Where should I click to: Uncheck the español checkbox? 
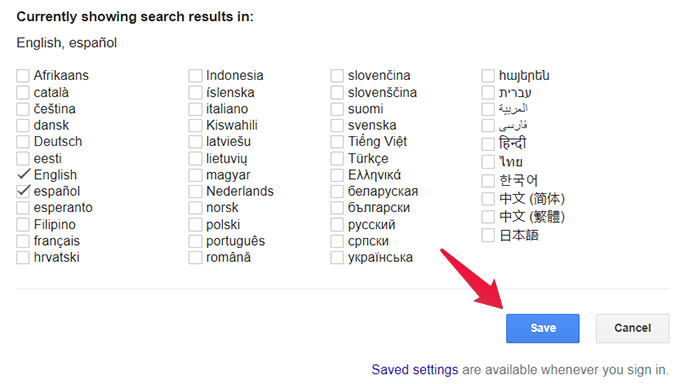tap(23, 191)
